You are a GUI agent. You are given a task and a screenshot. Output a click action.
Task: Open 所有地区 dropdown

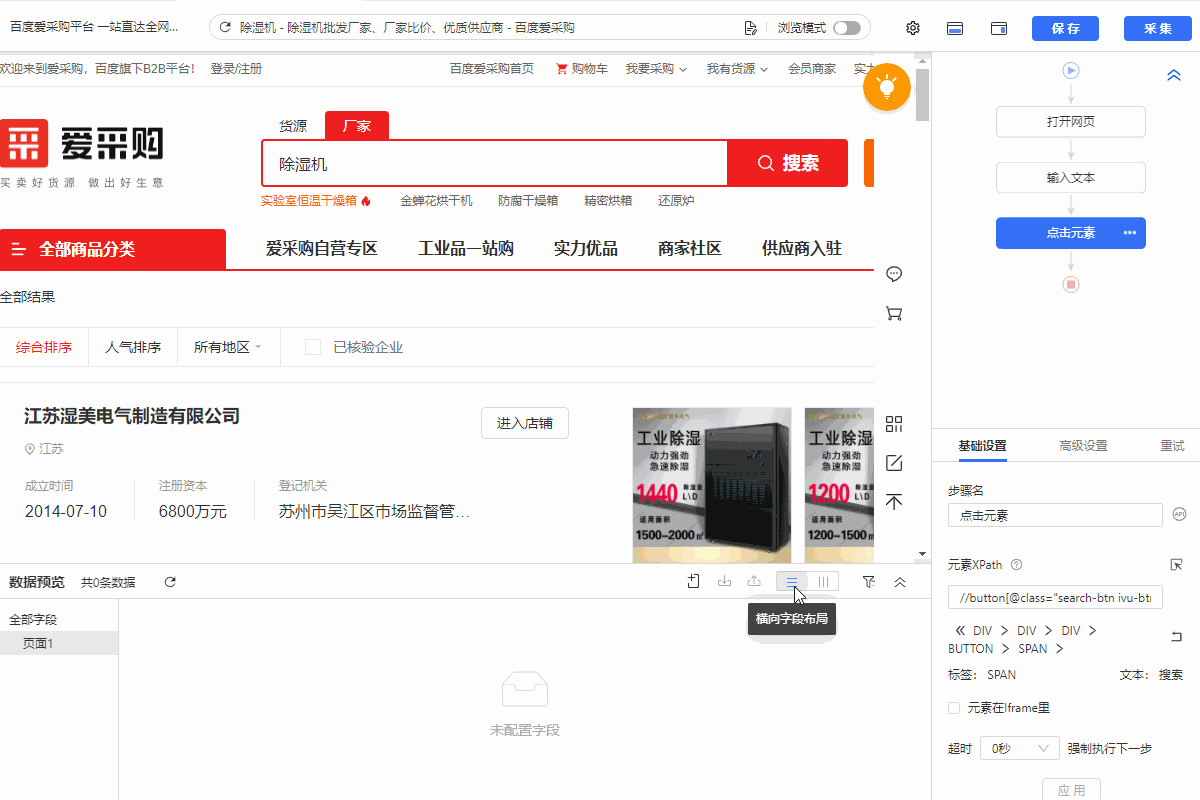tap(228, 347)
